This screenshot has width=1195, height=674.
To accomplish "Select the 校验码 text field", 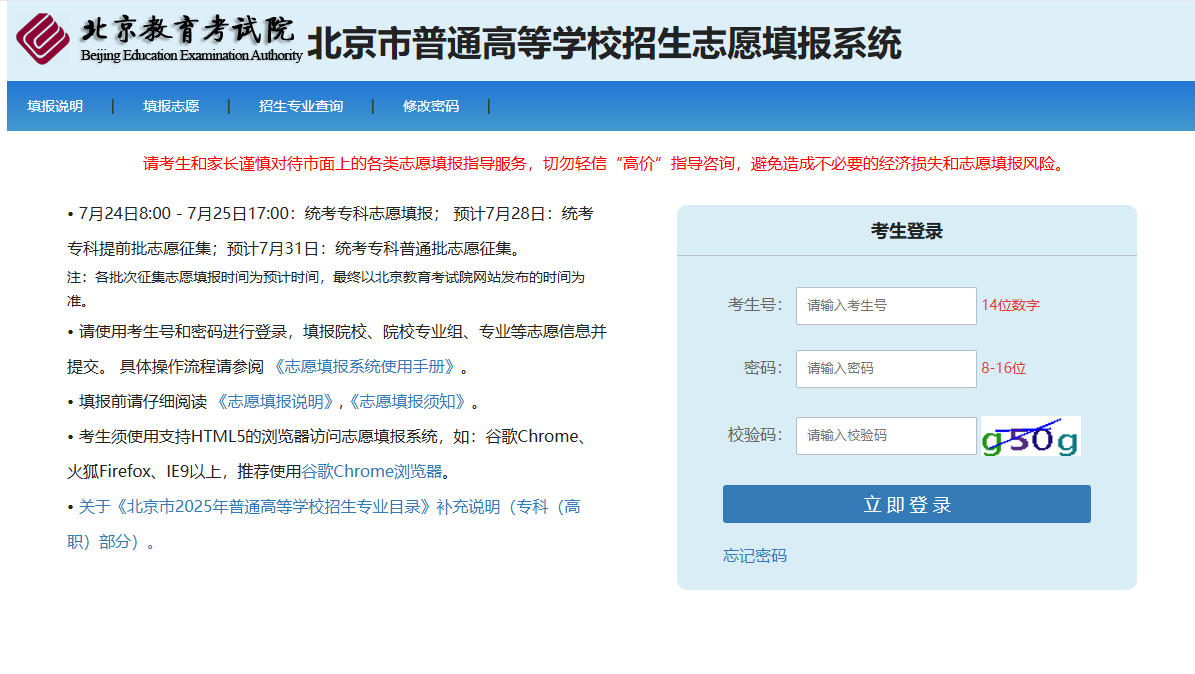I will [x=885, y=436].
